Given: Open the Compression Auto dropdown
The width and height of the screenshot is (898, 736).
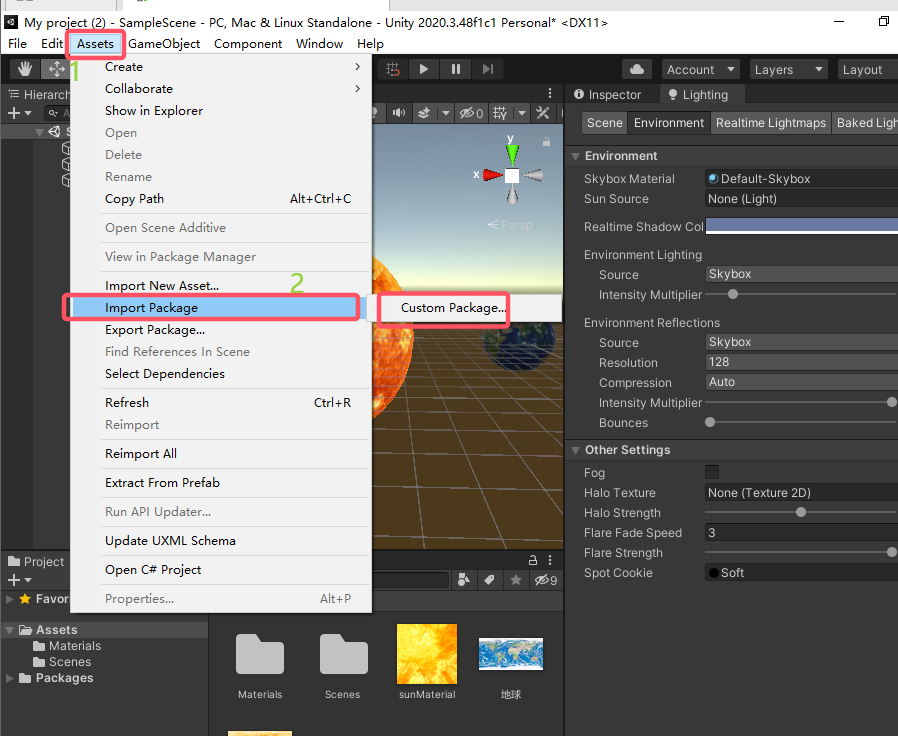Looking at the screenshot, I should [801, 382].
